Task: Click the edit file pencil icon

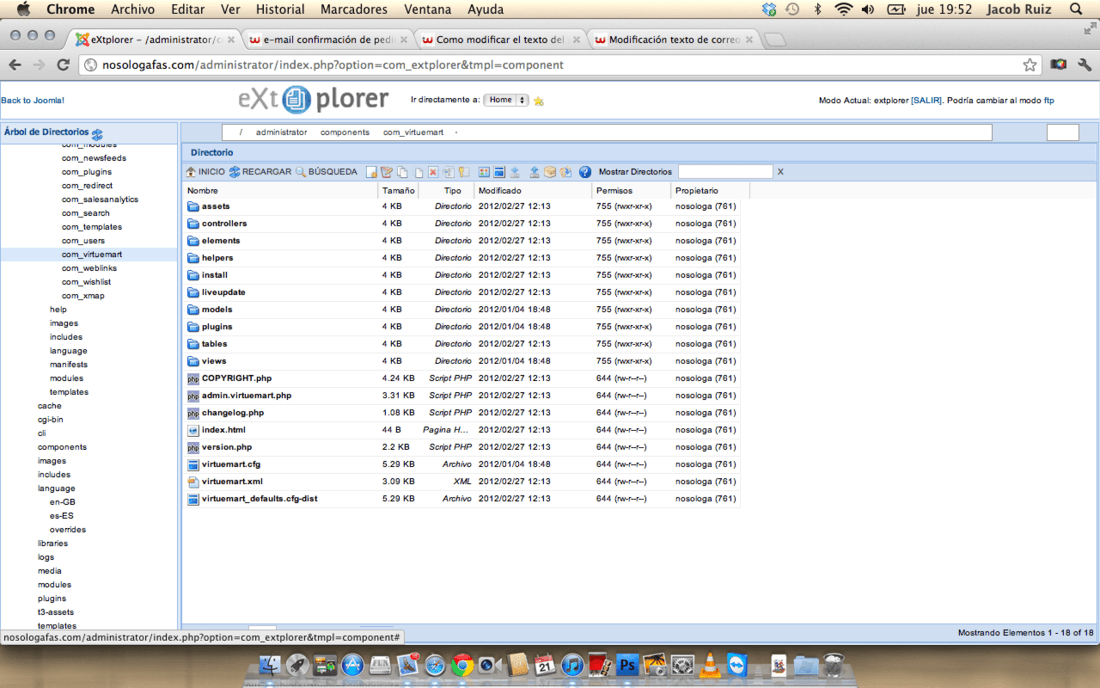Action: coord(387,172)
